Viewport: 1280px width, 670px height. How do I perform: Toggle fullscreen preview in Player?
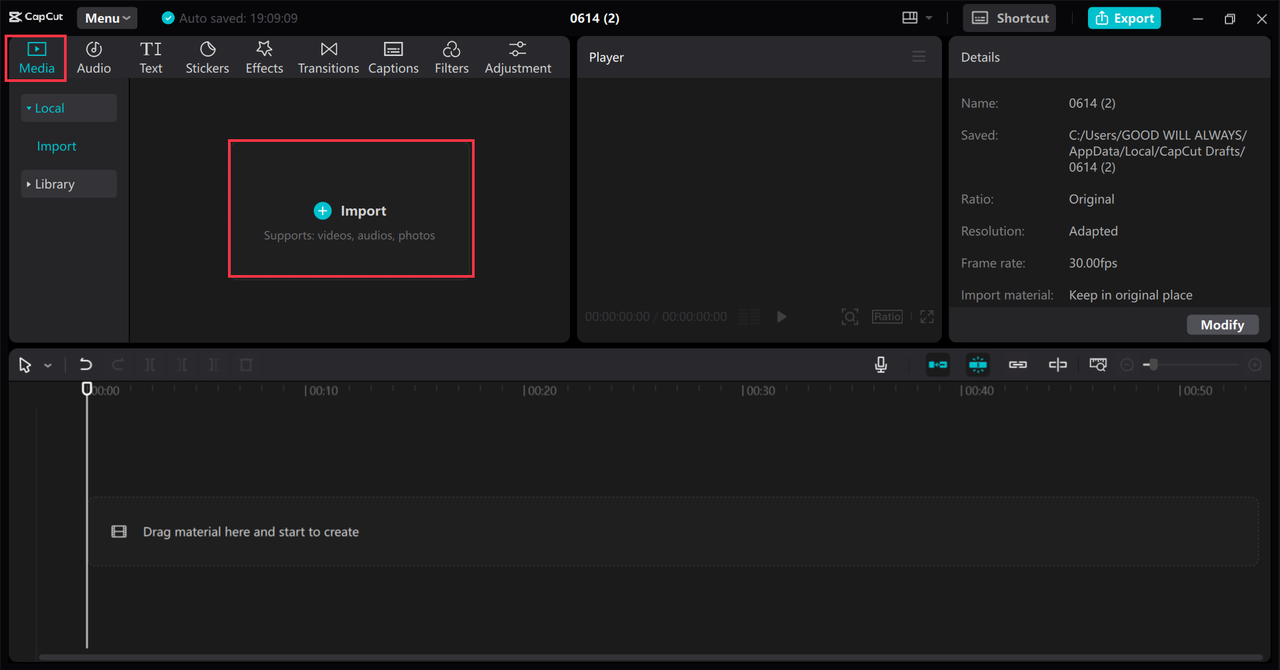[927, 316]
